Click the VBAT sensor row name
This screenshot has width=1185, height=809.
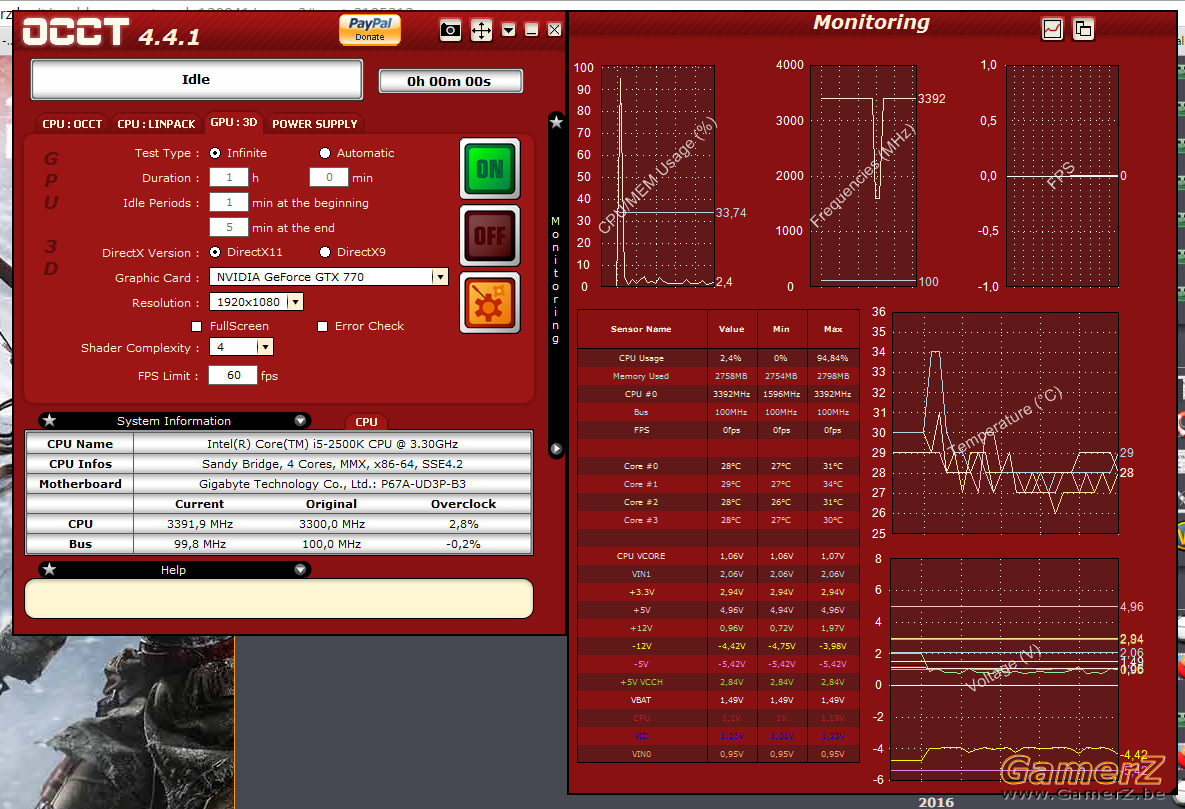(x=641, y=701)
